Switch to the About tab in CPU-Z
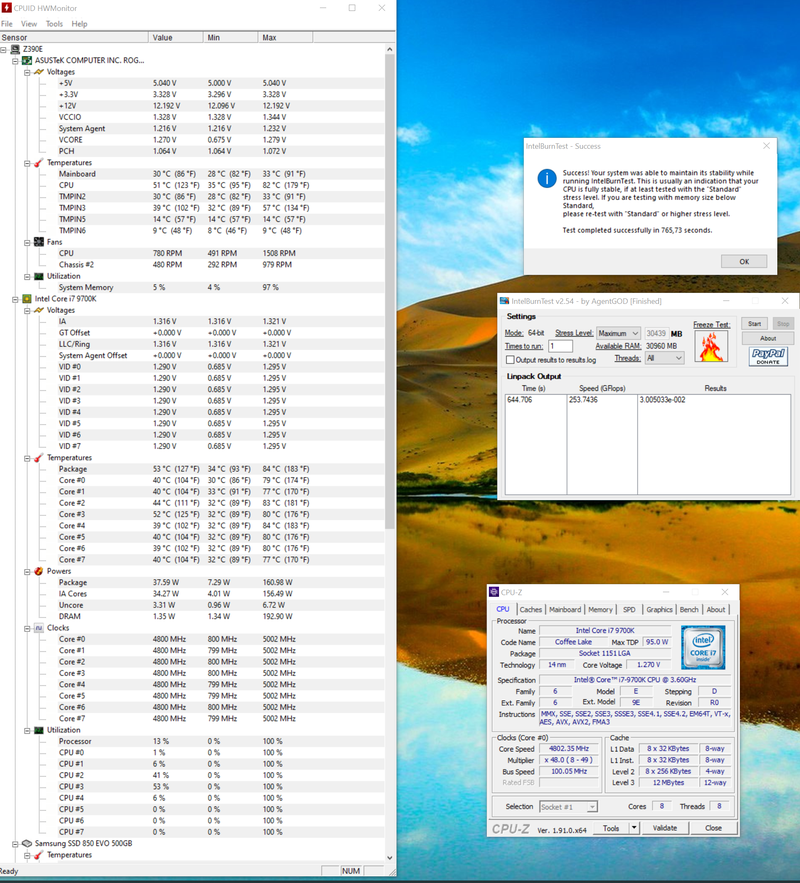Screen dimensions: 800x883 716,609
